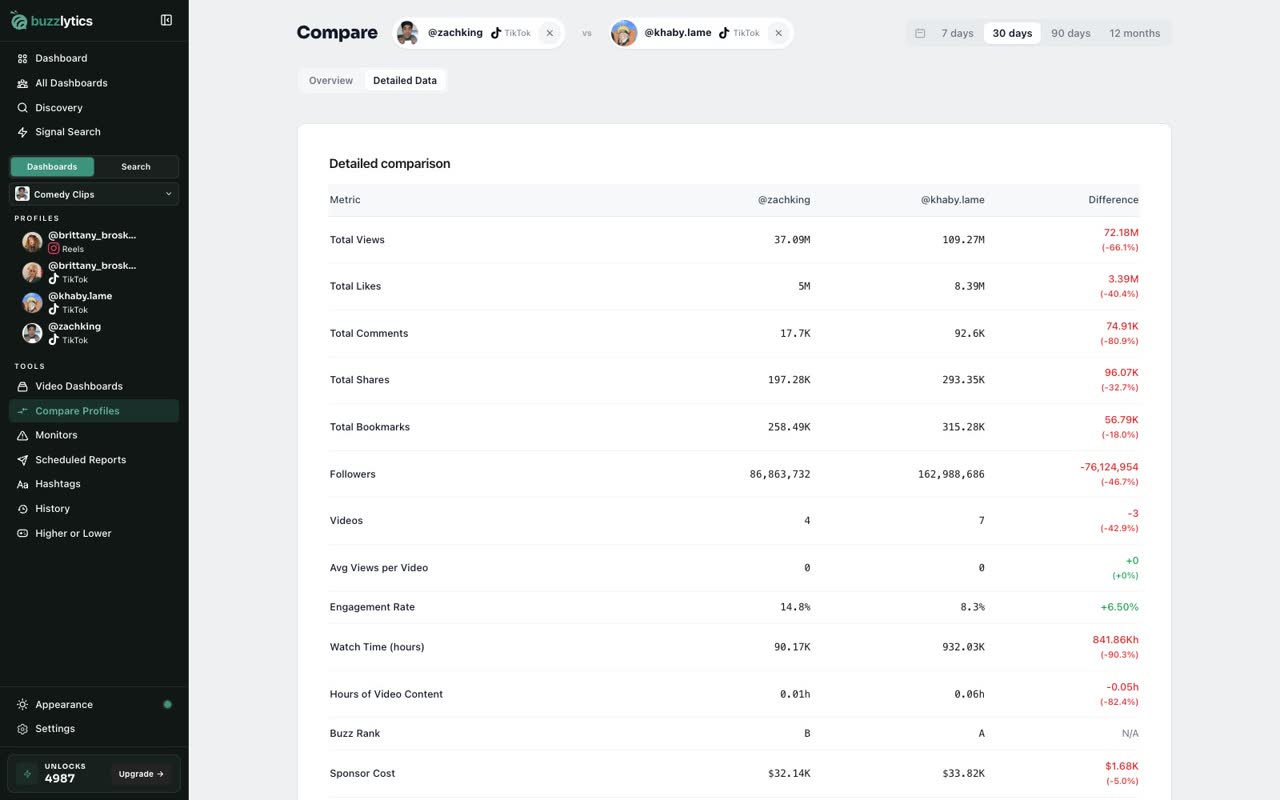Image resolution: width=1280 pixels, height=800 pixels.
Task: Open Dashboard from sidebar
Action: tap(94, 58)
